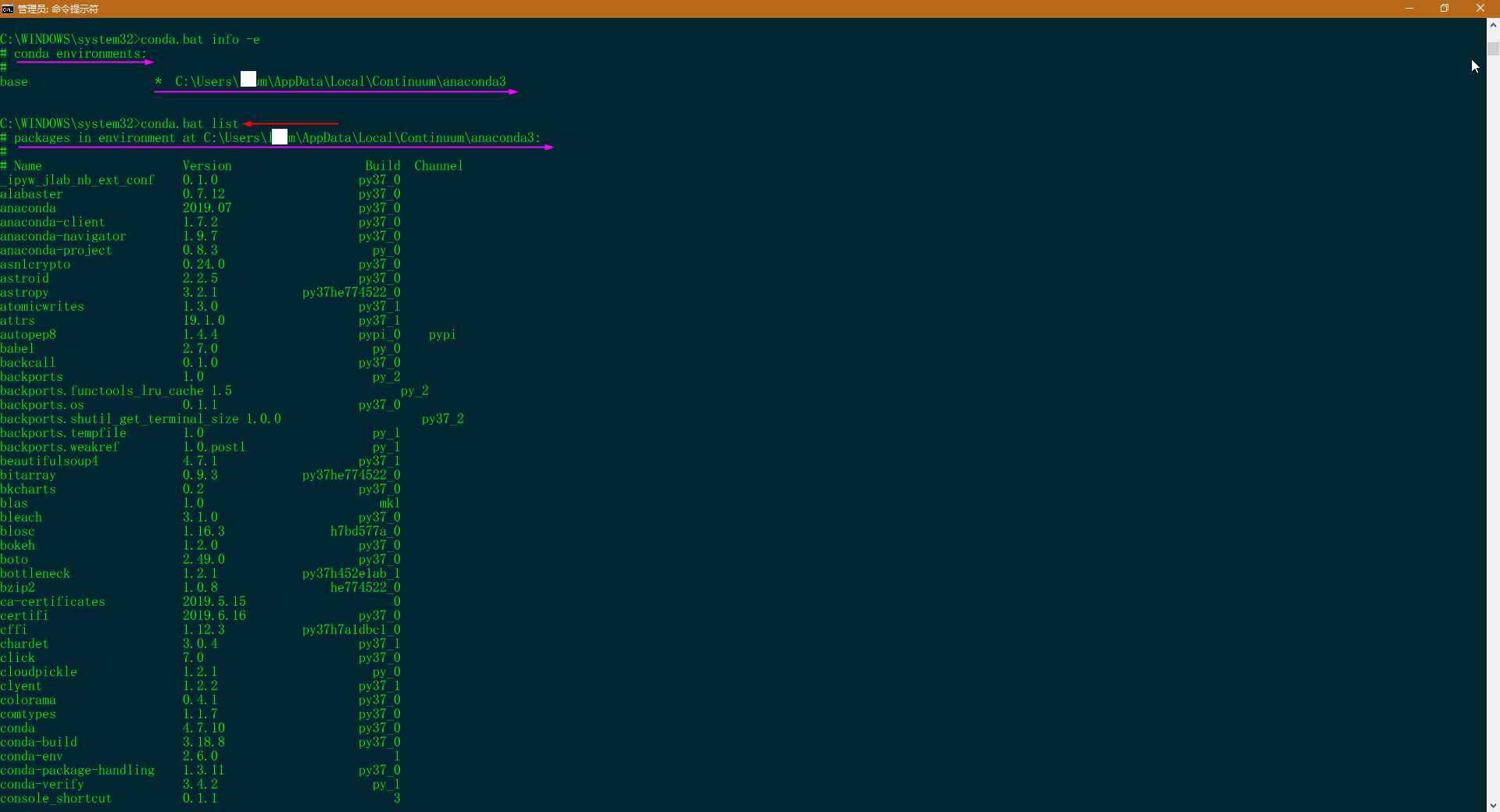Minimize the command prompt window
The width and height of the screenshot is (1500, 812).
click(1409, 9)
